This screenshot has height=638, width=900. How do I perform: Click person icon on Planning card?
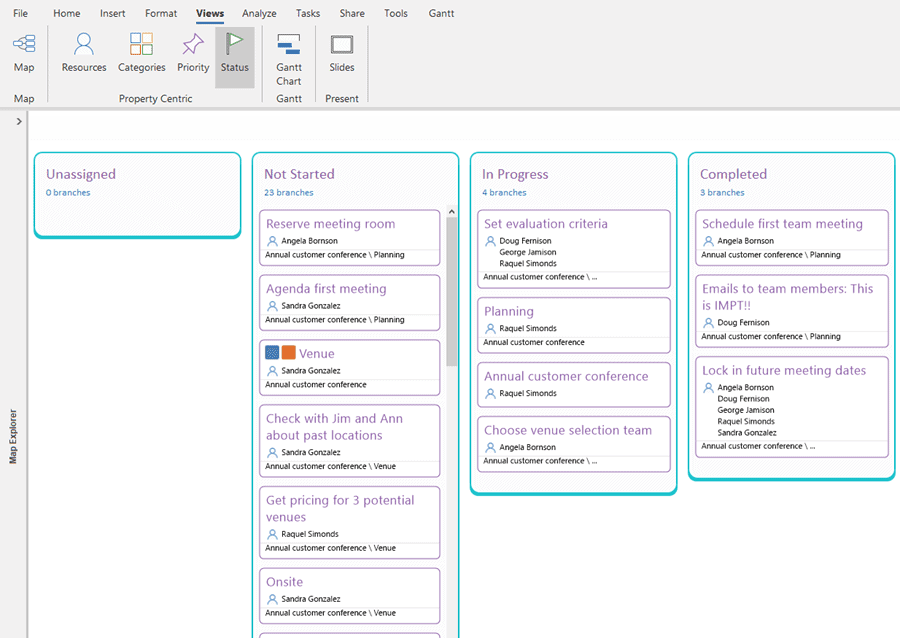(x=491, y=328)
